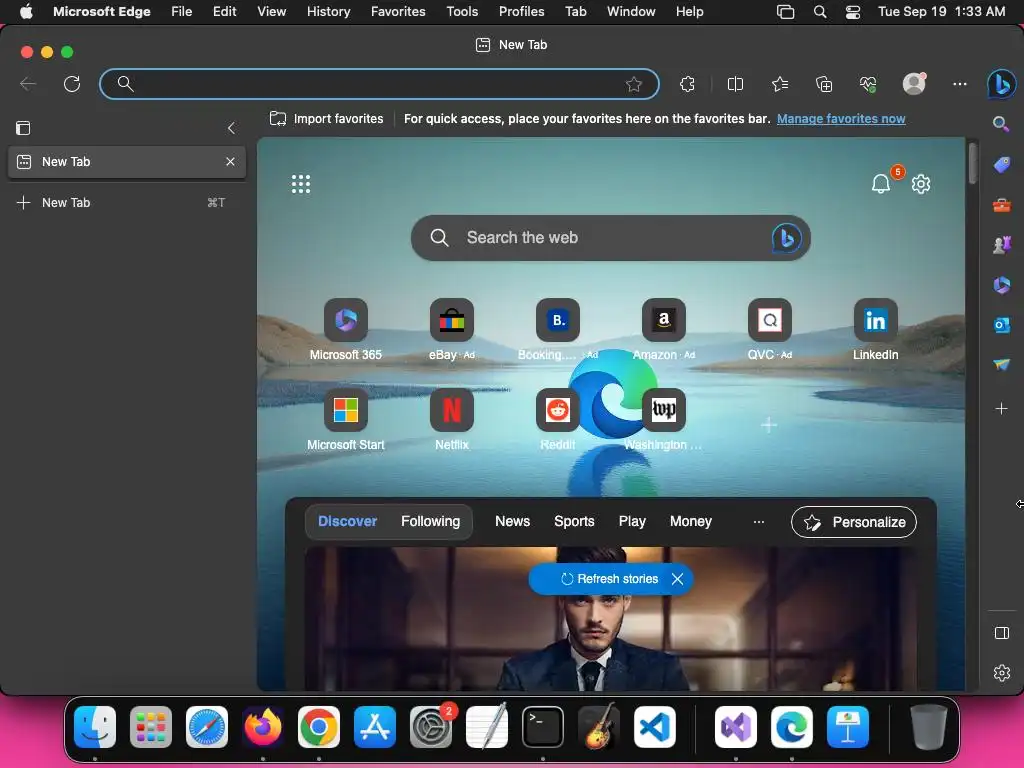Open the Profiles menu
This screenshot has height=768, width=1024.
pos(521,11)
